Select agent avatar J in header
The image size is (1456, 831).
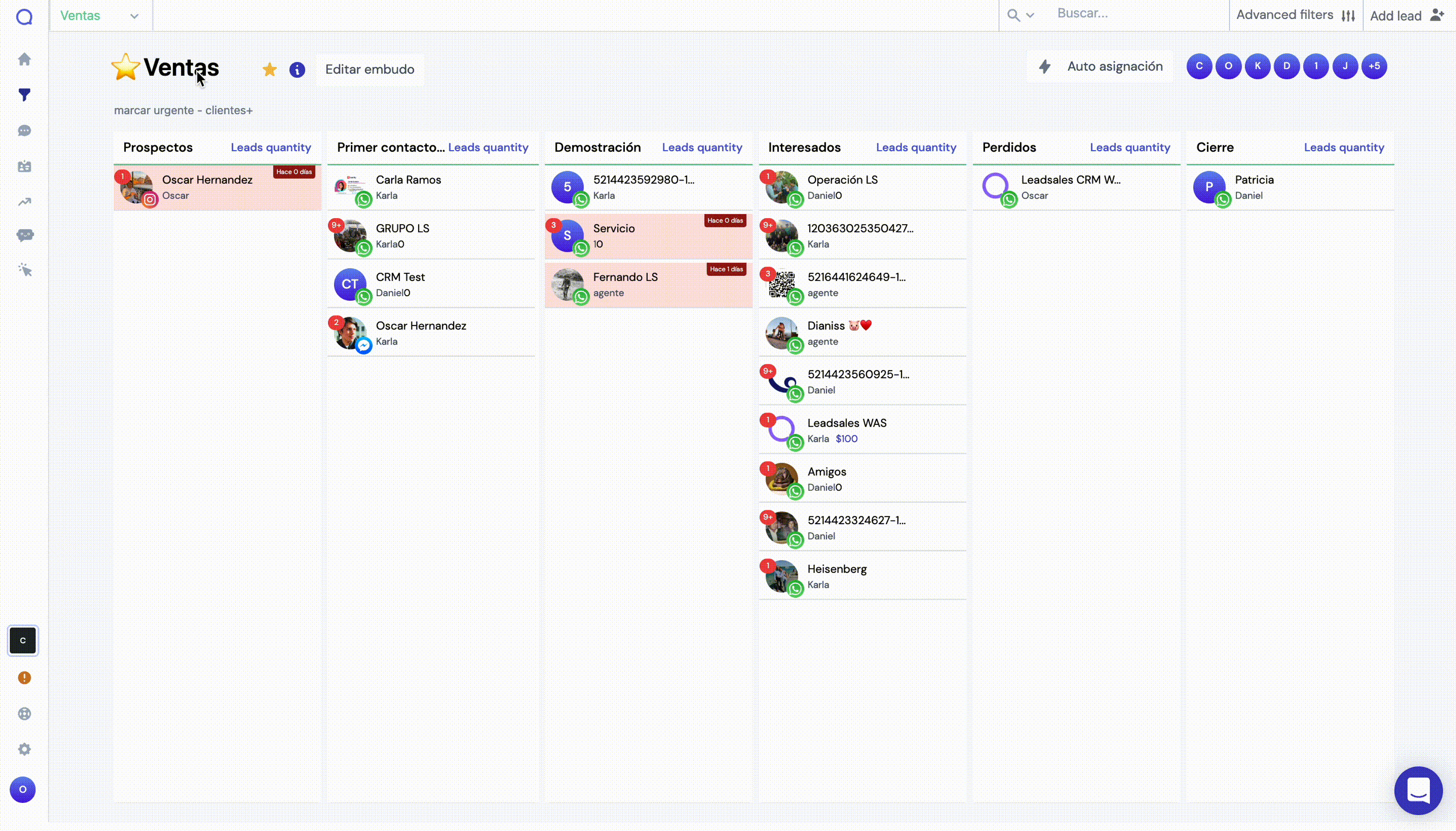click(x=1345, y=66)
